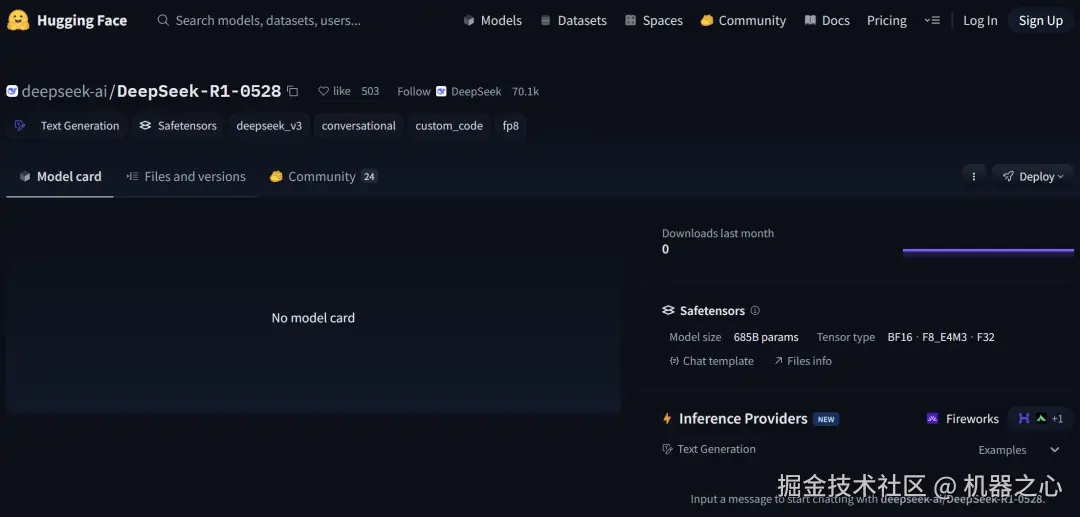The width and height of the screenshot is (1080, 517).
Task: Click the Sign Up button
Action: click(x=1041, y=21)
